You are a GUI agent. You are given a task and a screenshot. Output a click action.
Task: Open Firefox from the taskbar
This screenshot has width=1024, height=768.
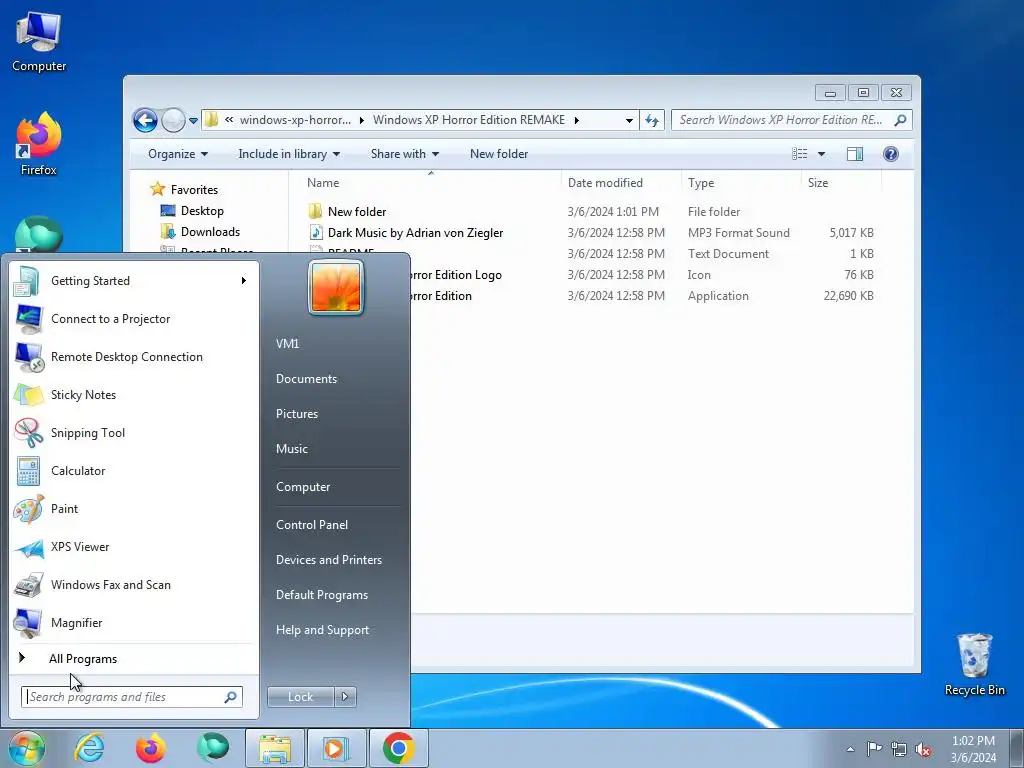[x=151, y=748]
